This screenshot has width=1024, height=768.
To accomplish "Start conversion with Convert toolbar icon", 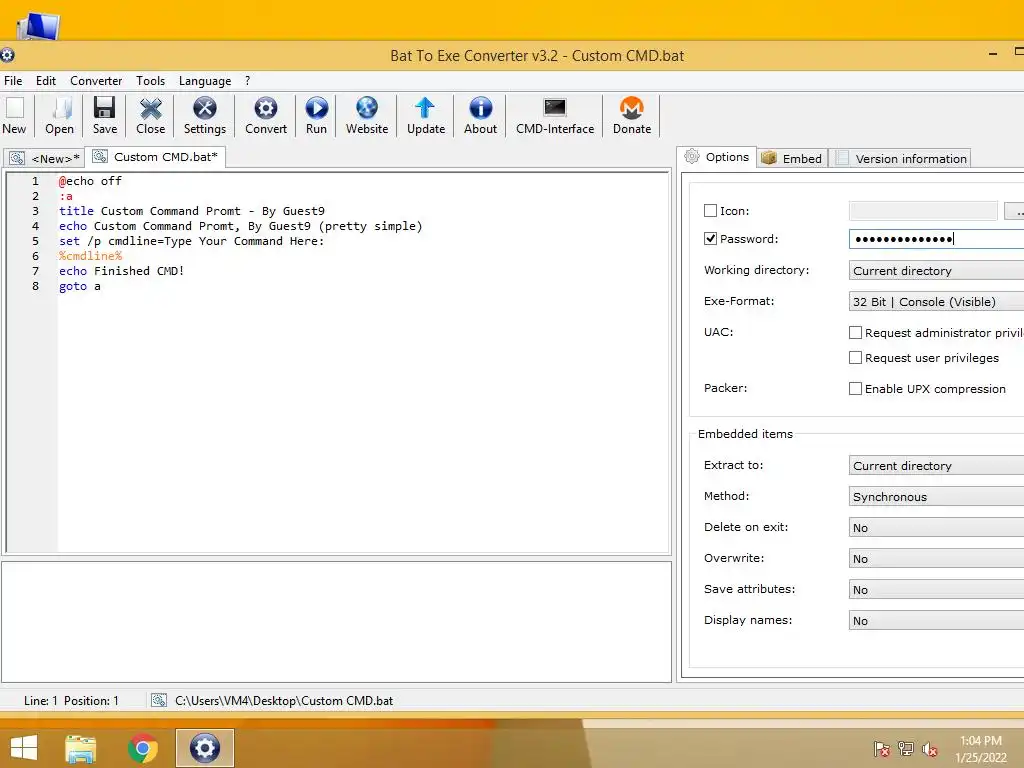I will pos(266,116).
